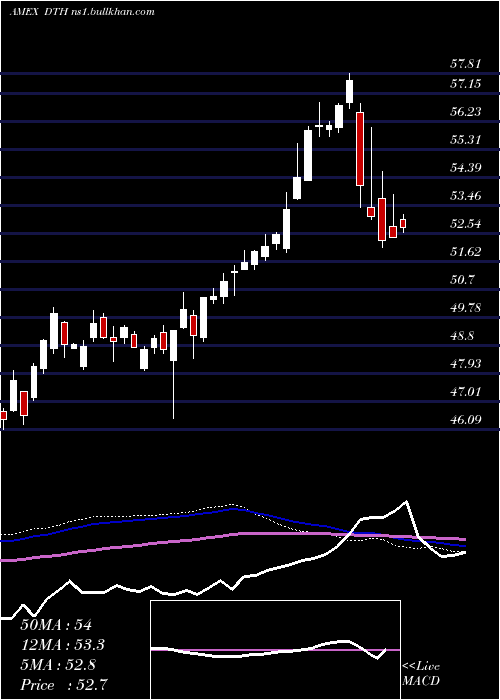The height and width of the screenshot is (700, 500).
Task: Select the 52.54 price axis label
Action: pyautogui.click(x=466, y=224)
